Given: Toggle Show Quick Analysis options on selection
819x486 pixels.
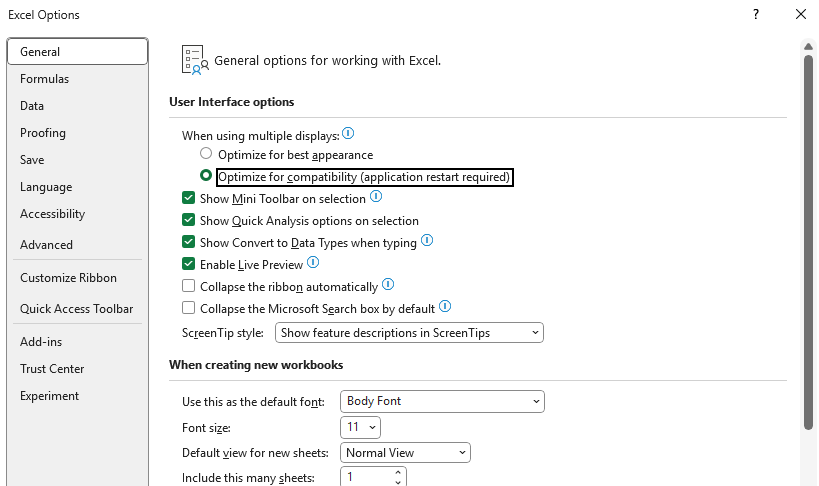Looking at the screenshot, I should tap(189, 219).
